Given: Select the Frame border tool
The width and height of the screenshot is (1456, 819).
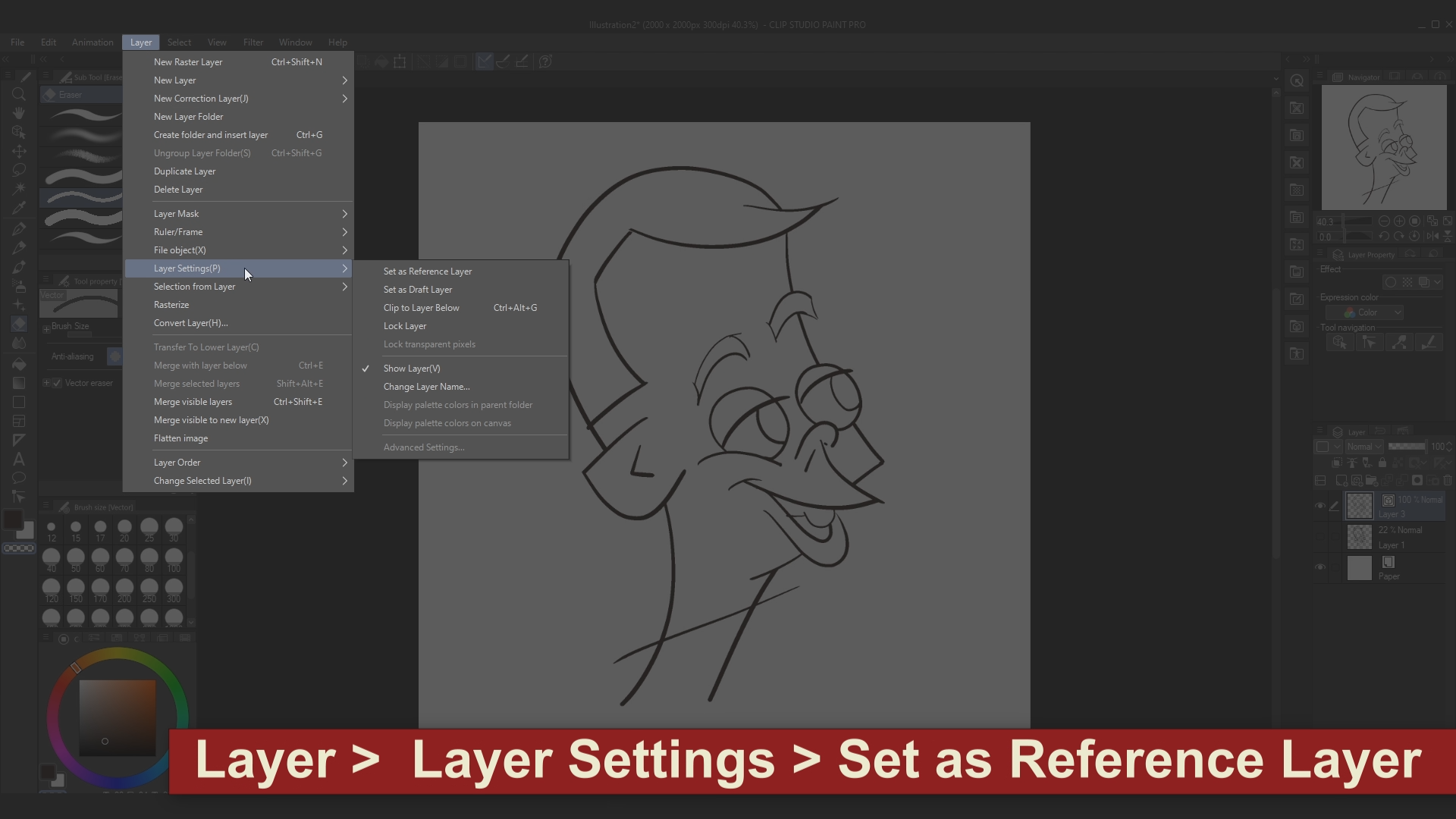Looking at the screenshot, I should point(19,421).
